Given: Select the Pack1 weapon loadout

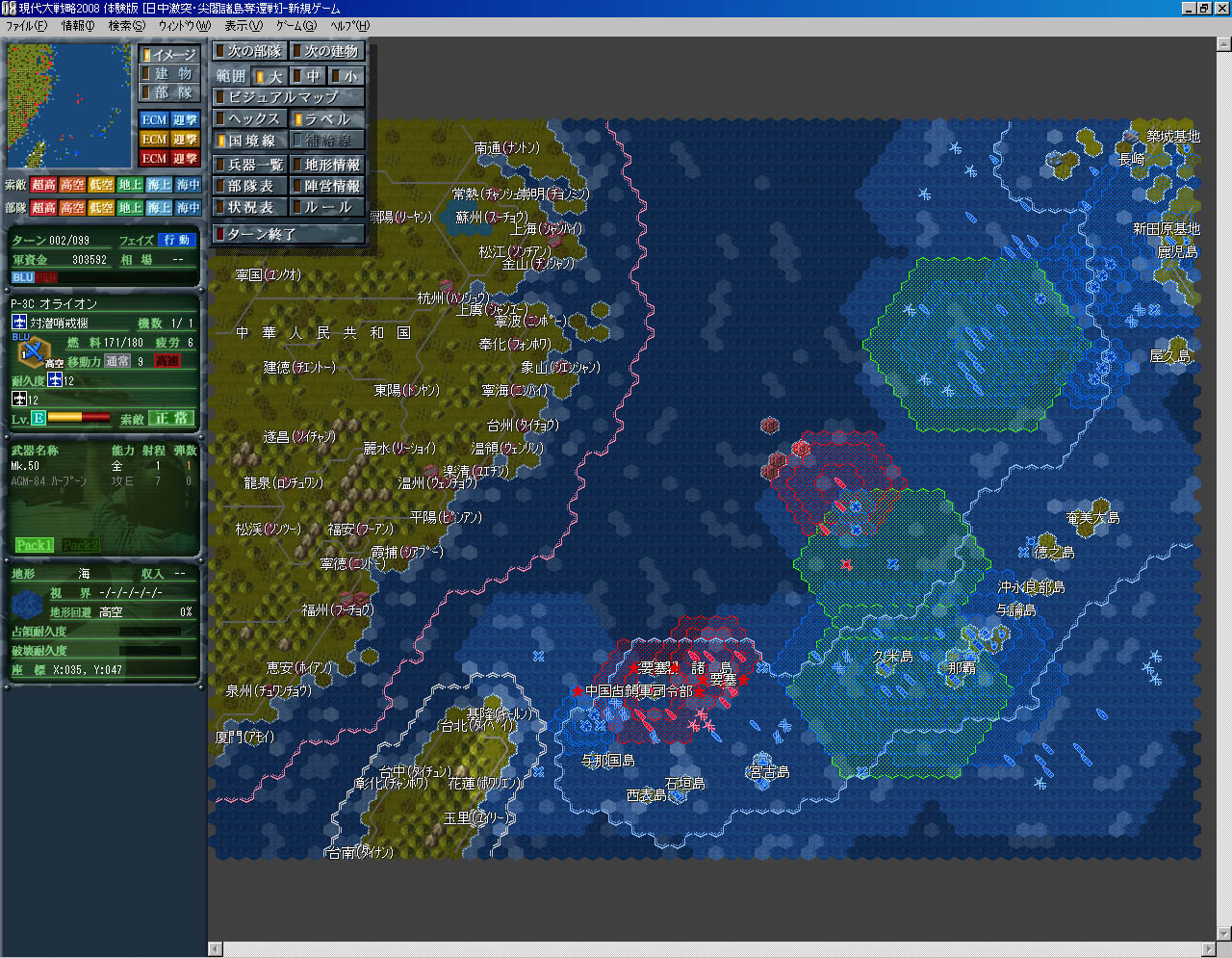Looking at the screenshot, I should (x=34, y=545).
